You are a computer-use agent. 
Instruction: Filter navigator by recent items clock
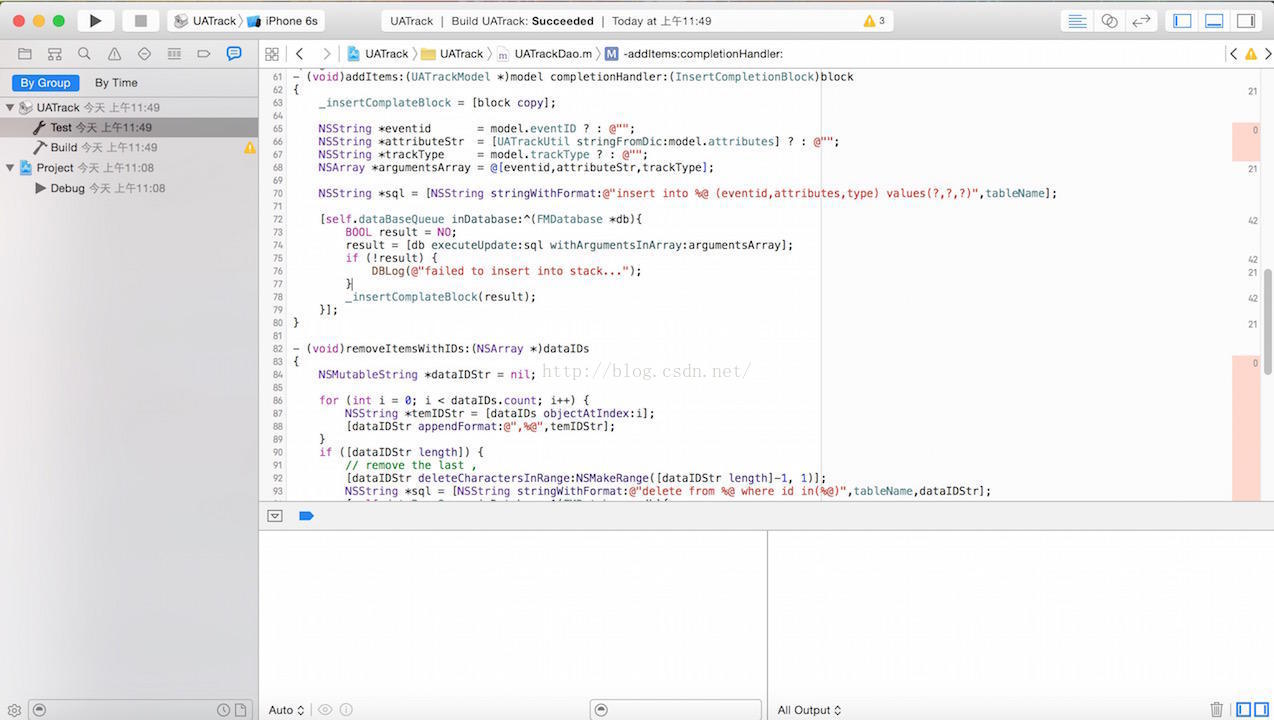pos(224,710)
